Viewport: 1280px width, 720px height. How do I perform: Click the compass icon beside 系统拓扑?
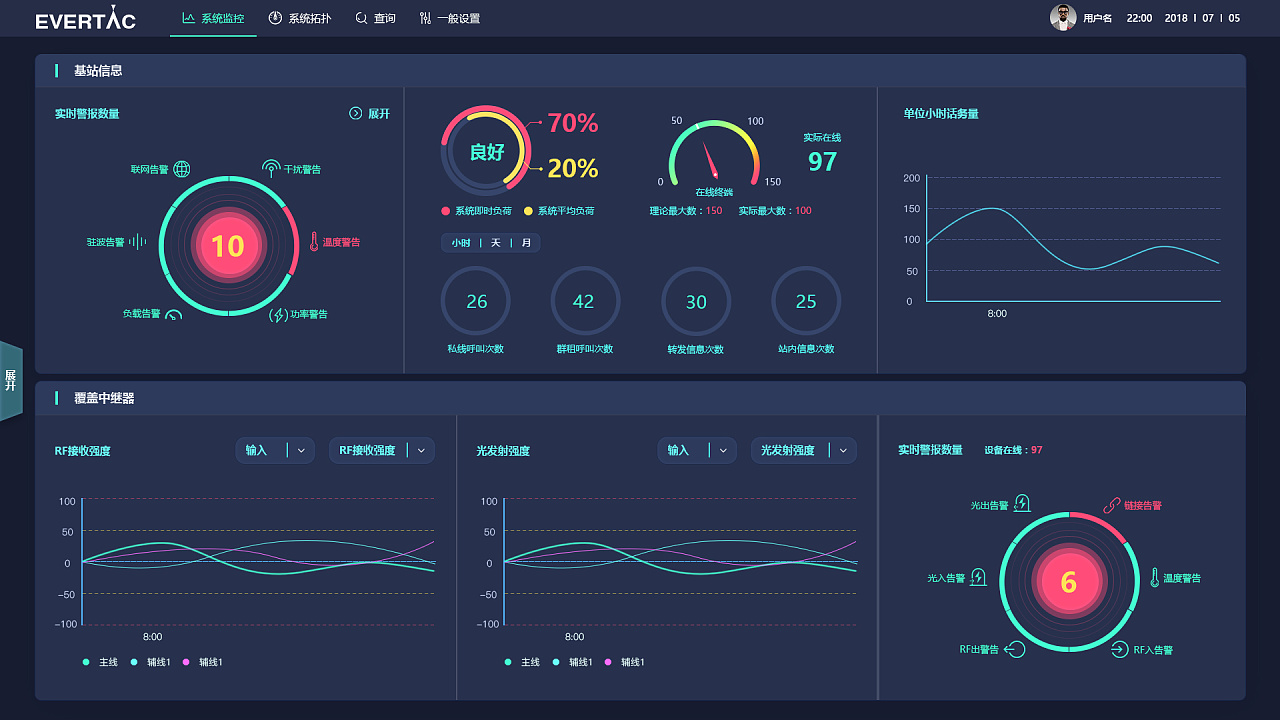pos(275,18)
